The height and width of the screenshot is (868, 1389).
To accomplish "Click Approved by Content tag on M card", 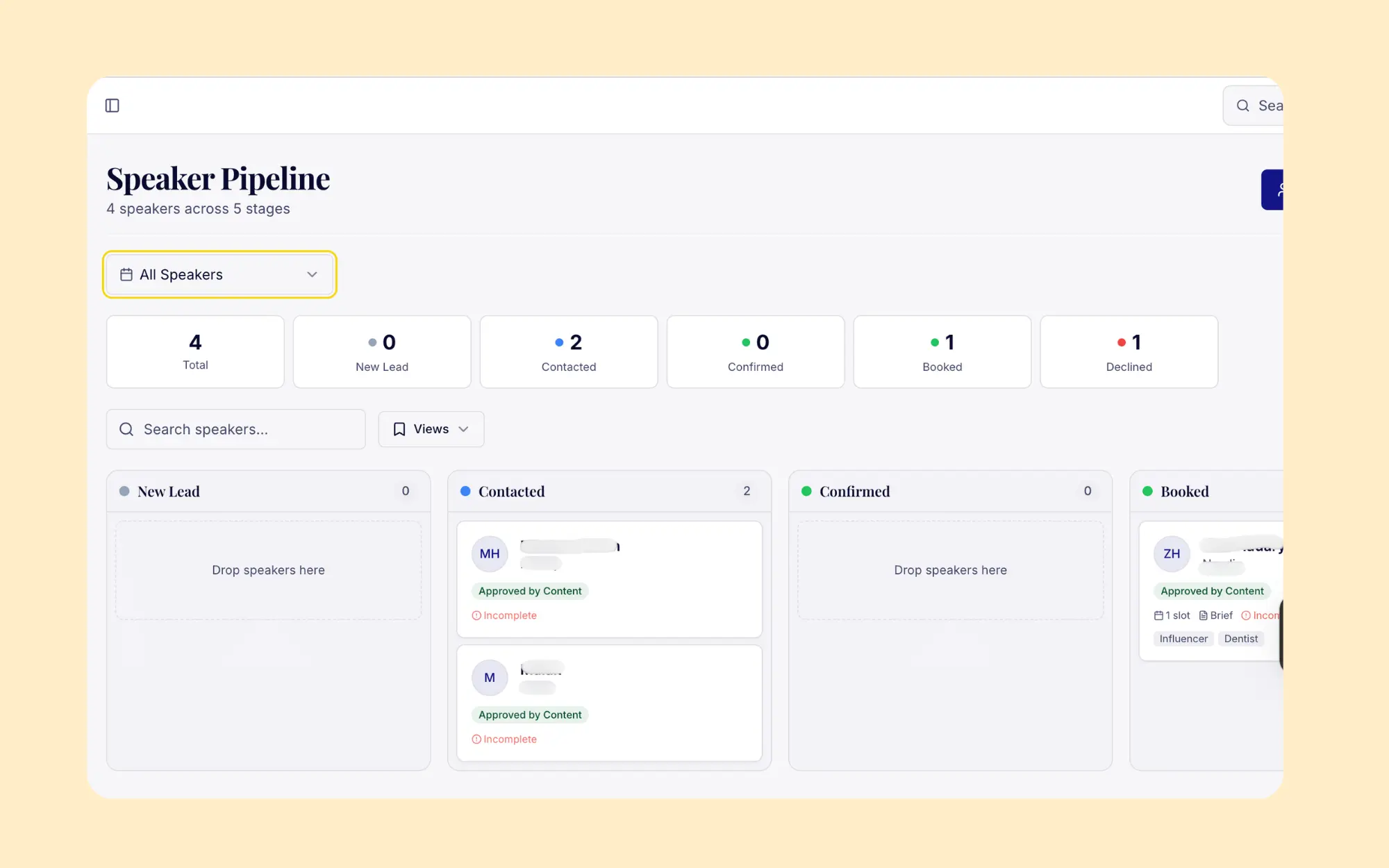I will tap(530, 715).
